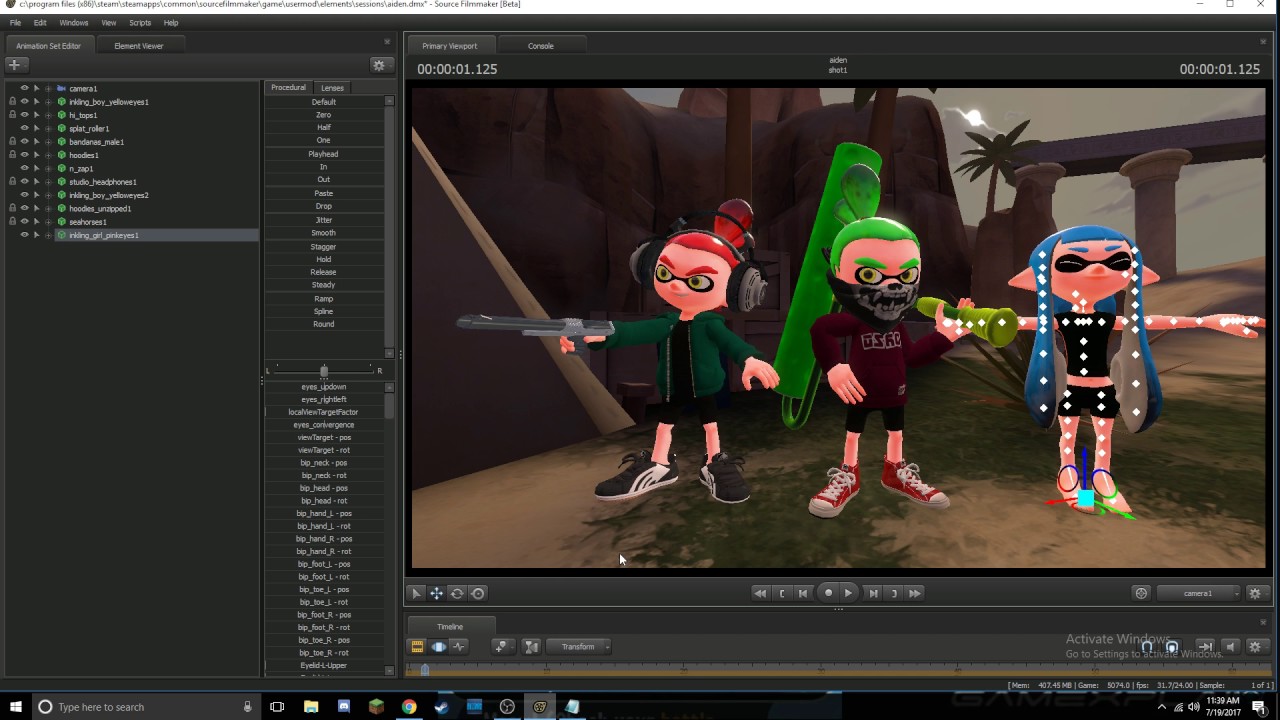Open the File menu
This screenshot has height=720, width=1280.
(15, 22)
